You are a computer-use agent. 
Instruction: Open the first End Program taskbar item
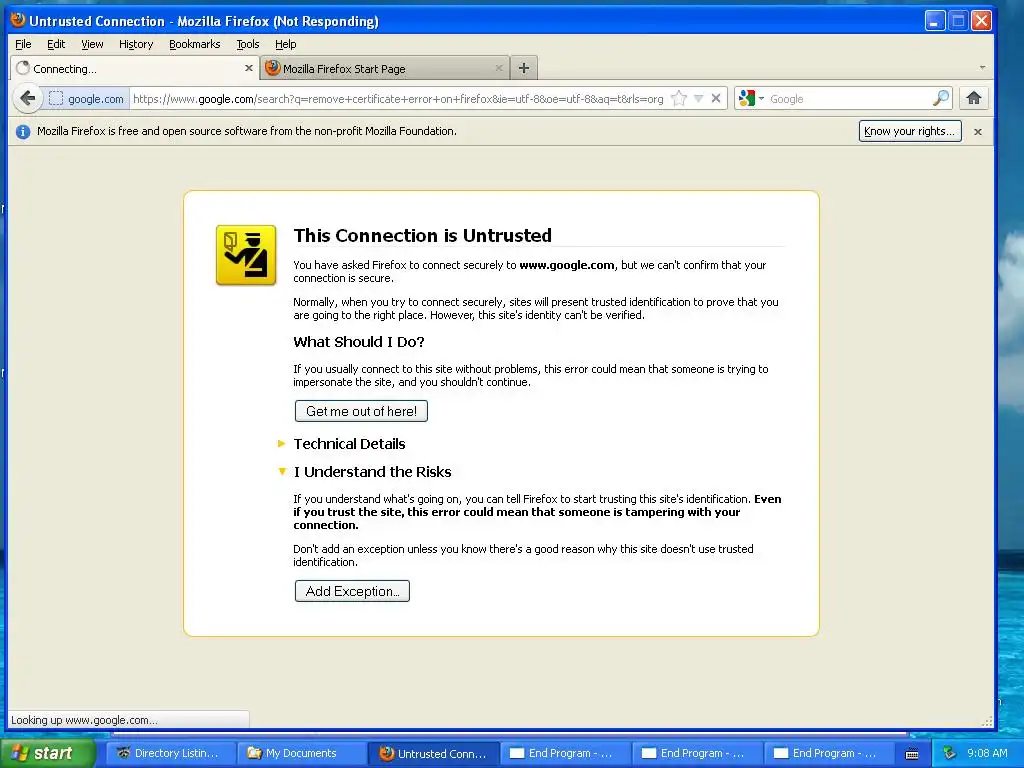tap(565, 753)
